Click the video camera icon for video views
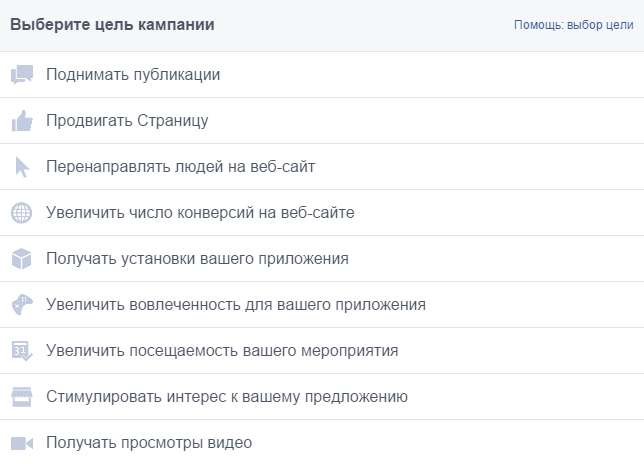 [22, 443]
